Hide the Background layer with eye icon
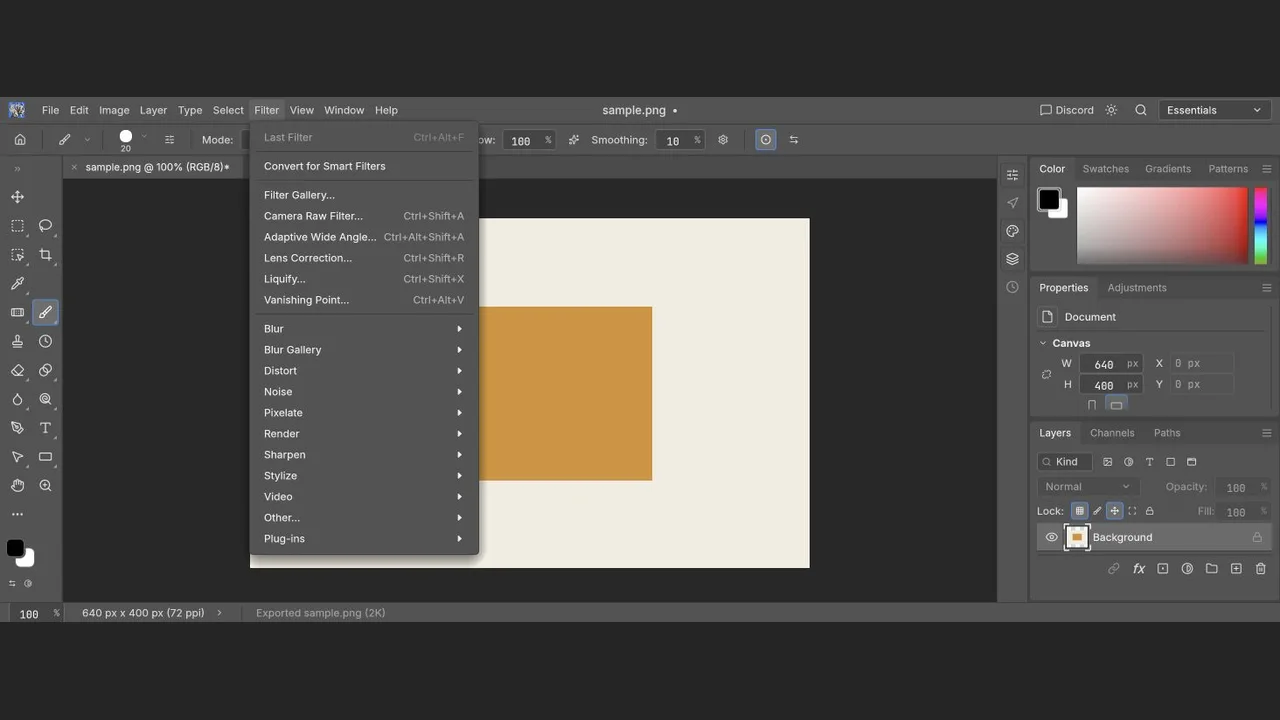1280x720 pixels. [1051, 537]
